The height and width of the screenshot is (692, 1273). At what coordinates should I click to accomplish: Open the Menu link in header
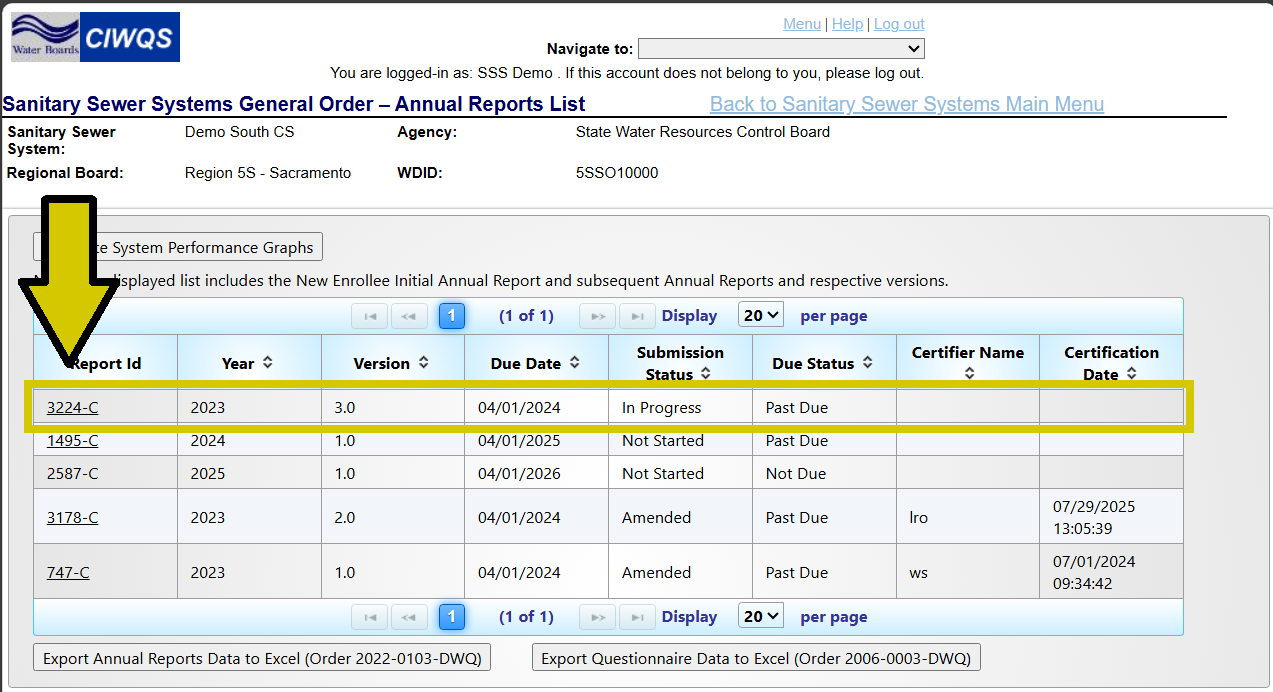tap(801, 24)
